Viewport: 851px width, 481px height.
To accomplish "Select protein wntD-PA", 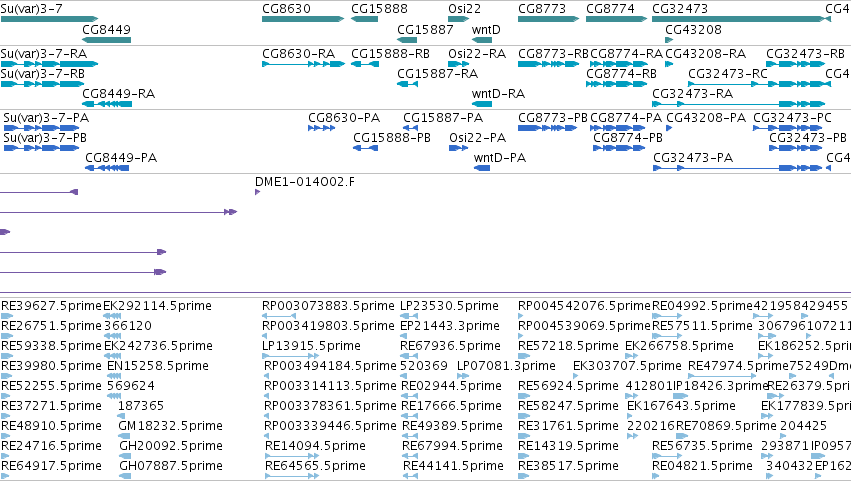I will tap(500, 158).
